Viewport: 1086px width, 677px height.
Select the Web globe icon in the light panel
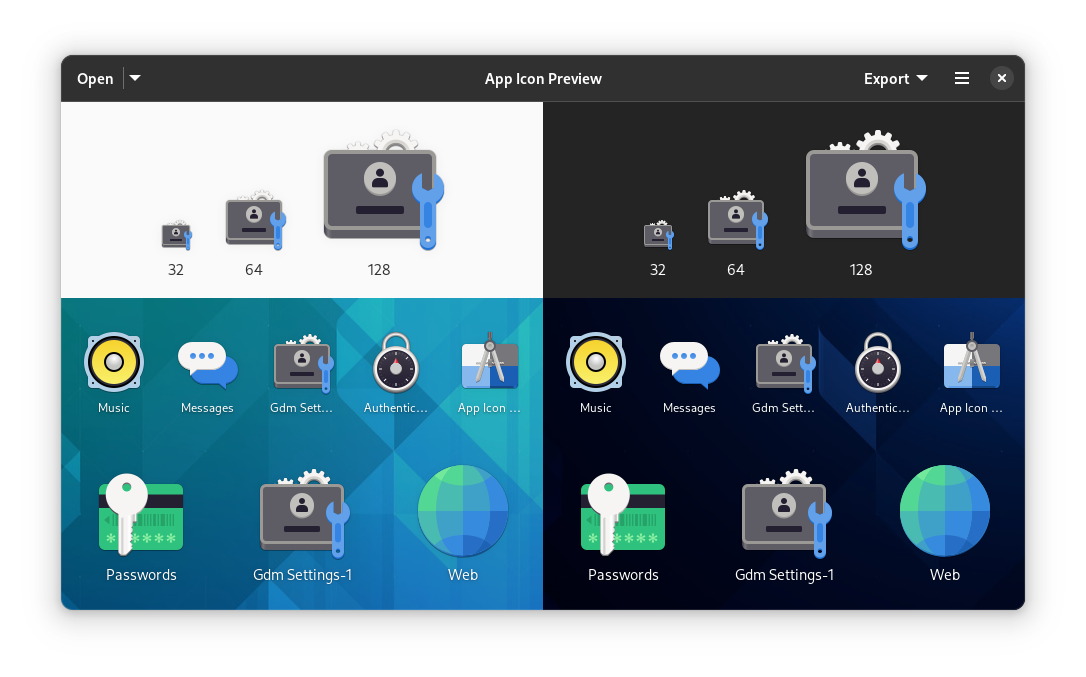(463, 510)
